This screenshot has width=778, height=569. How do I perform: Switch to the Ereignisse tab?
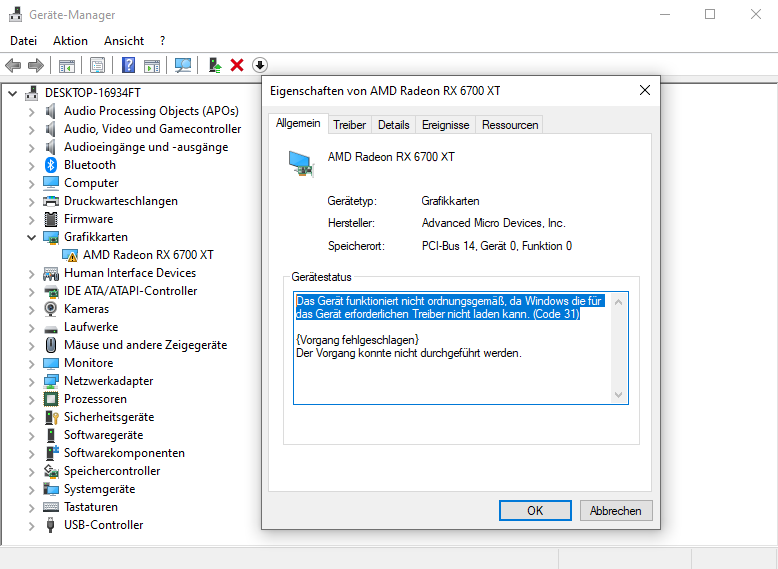point(446,125)
